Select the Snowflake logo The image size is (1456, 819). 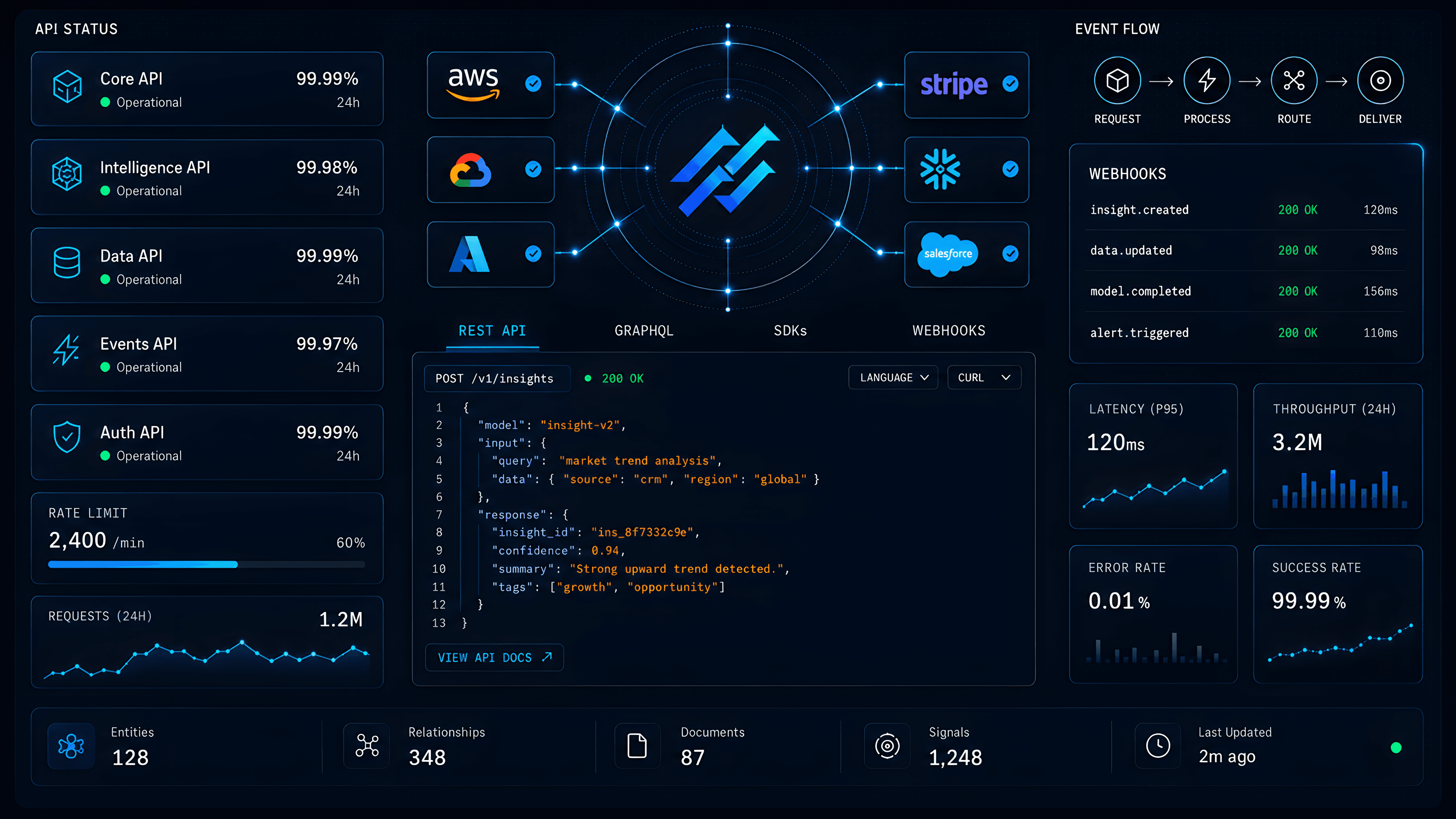tap(940, 169)
